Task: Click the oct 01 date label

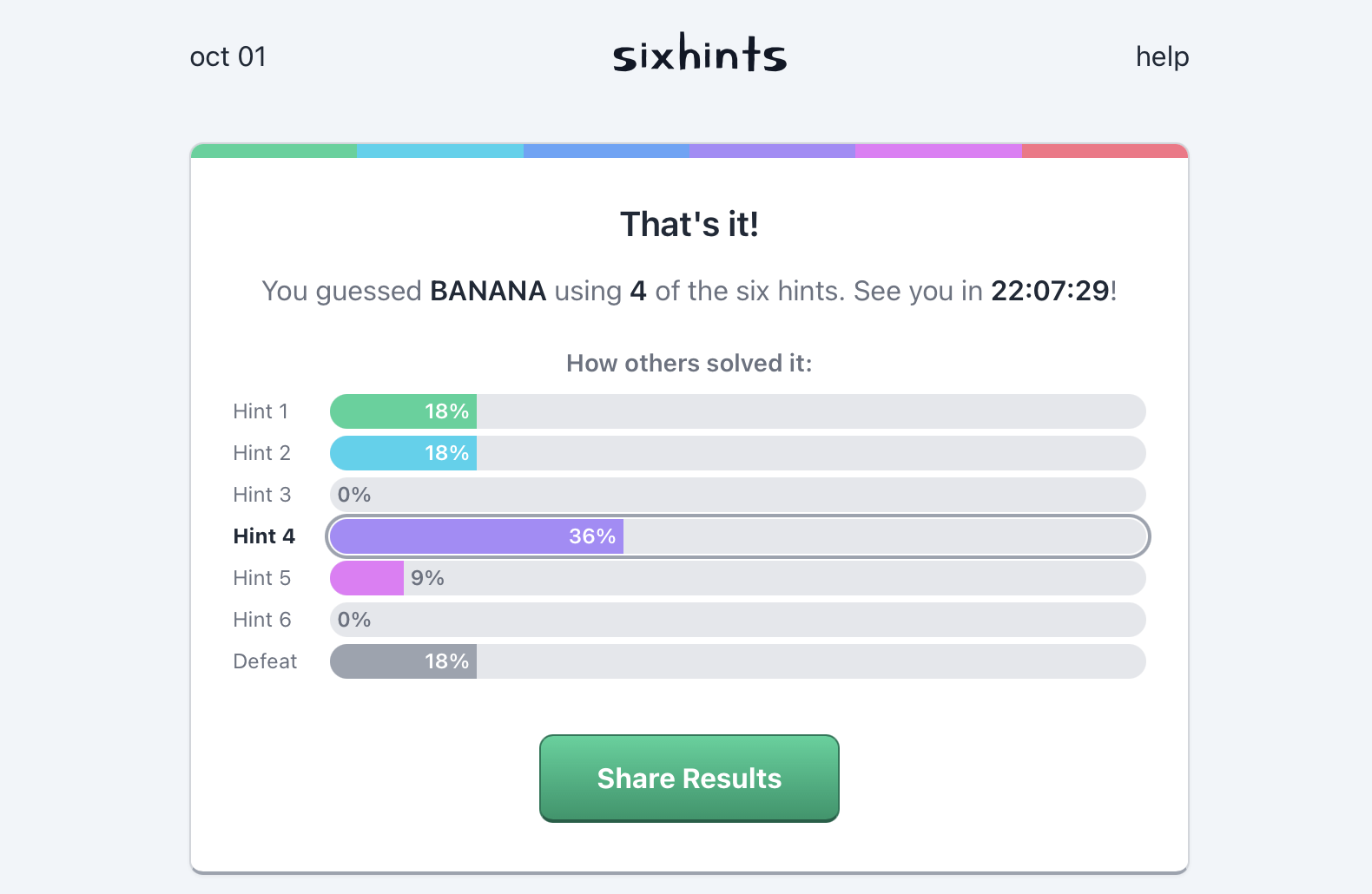Action: coord(228,56)
